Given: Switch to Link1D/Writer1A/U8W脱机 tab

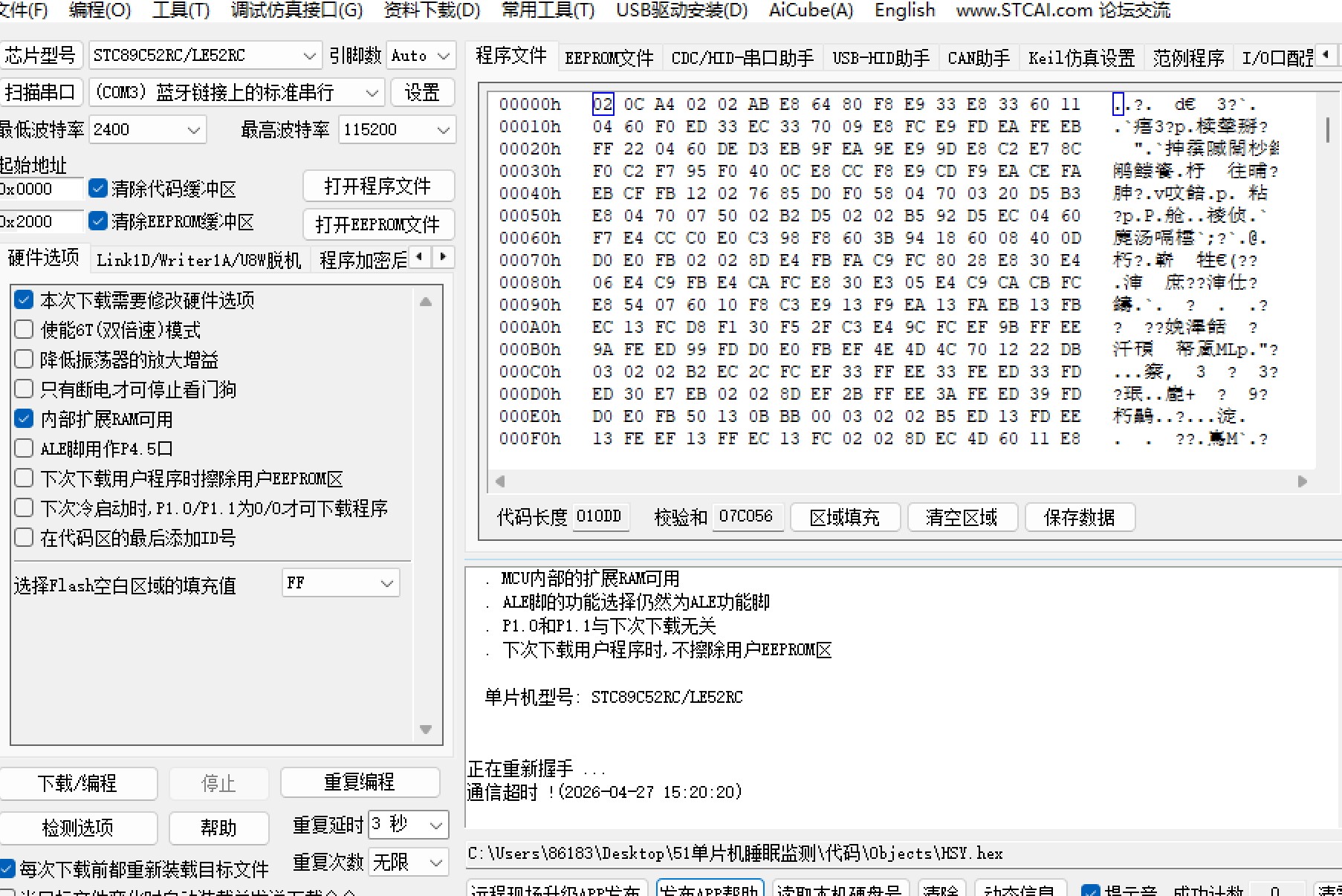Looking at the screenshot, I should coord(198,259).
